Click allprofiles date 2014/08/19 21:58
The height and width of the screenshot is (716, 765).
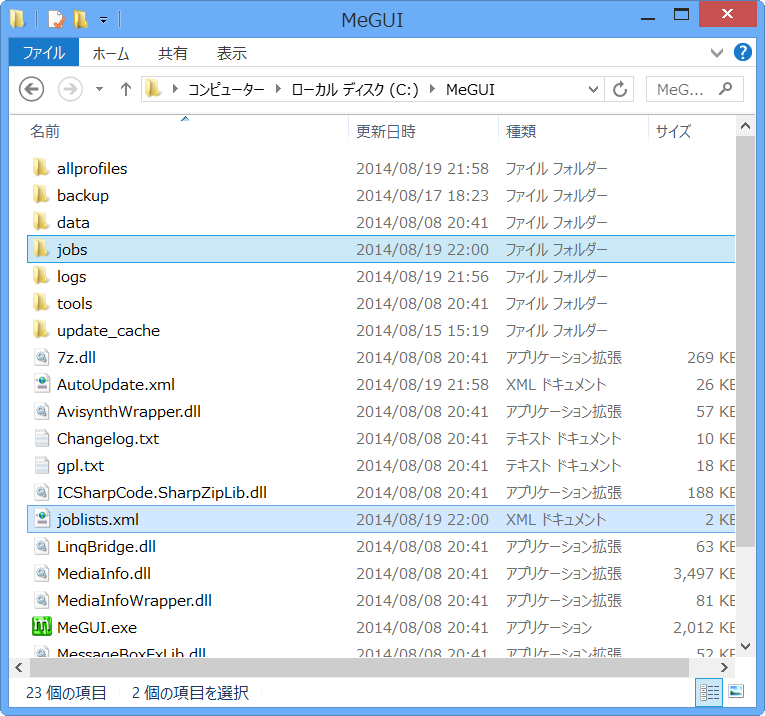[x=423, y=169]
